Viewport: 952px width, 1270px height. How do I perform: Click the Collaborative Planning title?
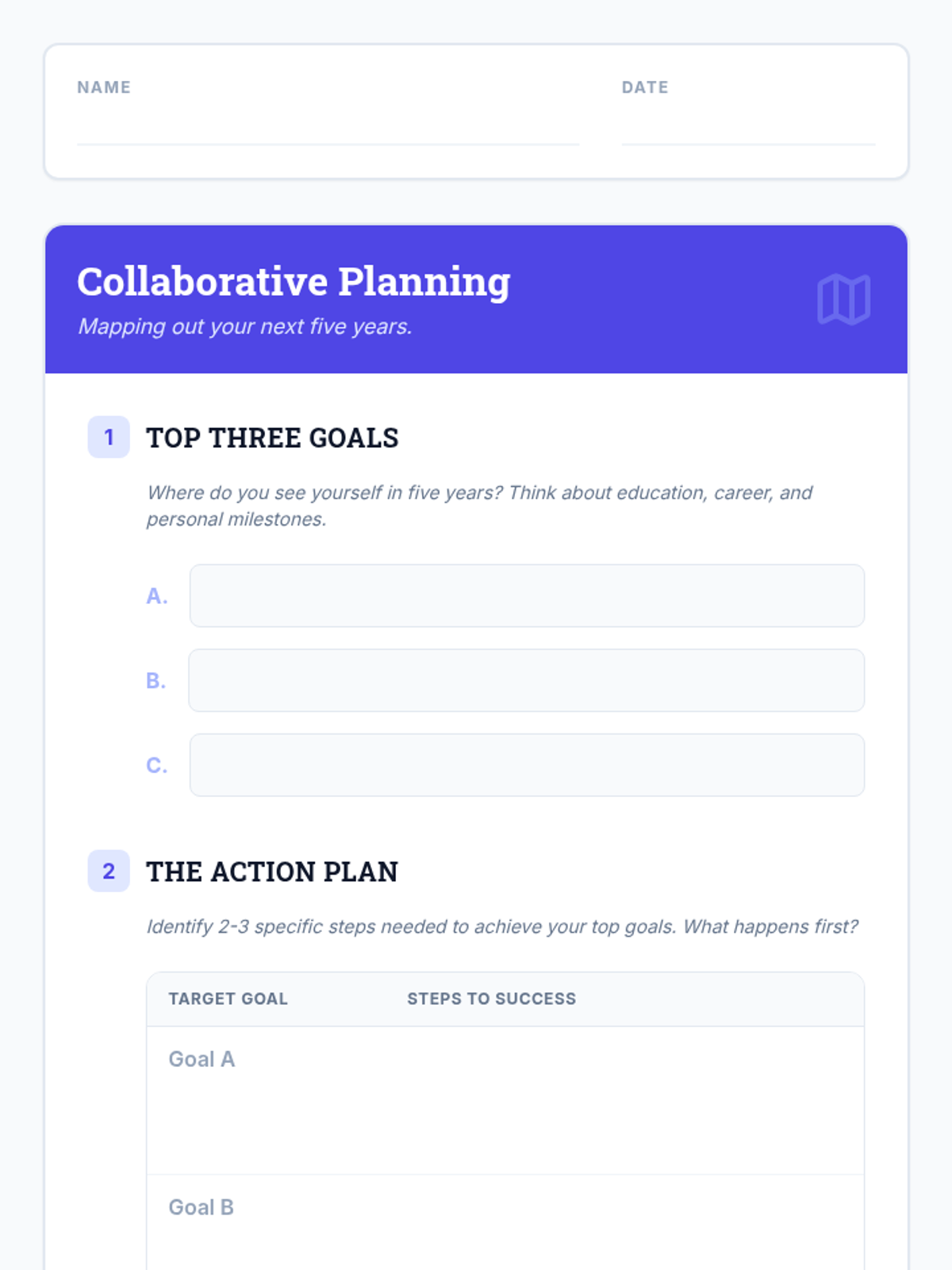coord(294,282)
